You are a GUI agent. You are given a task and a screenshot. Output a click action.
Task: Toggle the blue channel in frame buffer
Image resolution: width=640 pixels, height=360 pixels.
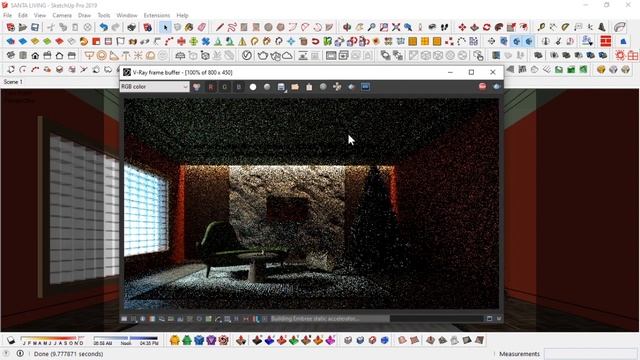point(239,87)
